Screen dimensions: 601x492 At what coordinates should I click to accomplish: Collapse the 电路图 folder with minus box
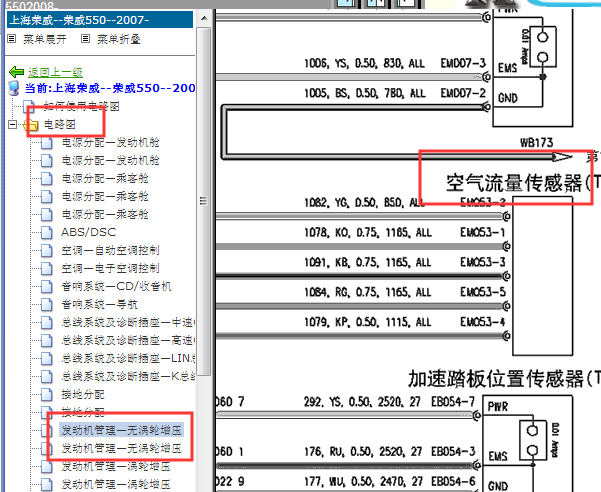click(x=12, y=125)
